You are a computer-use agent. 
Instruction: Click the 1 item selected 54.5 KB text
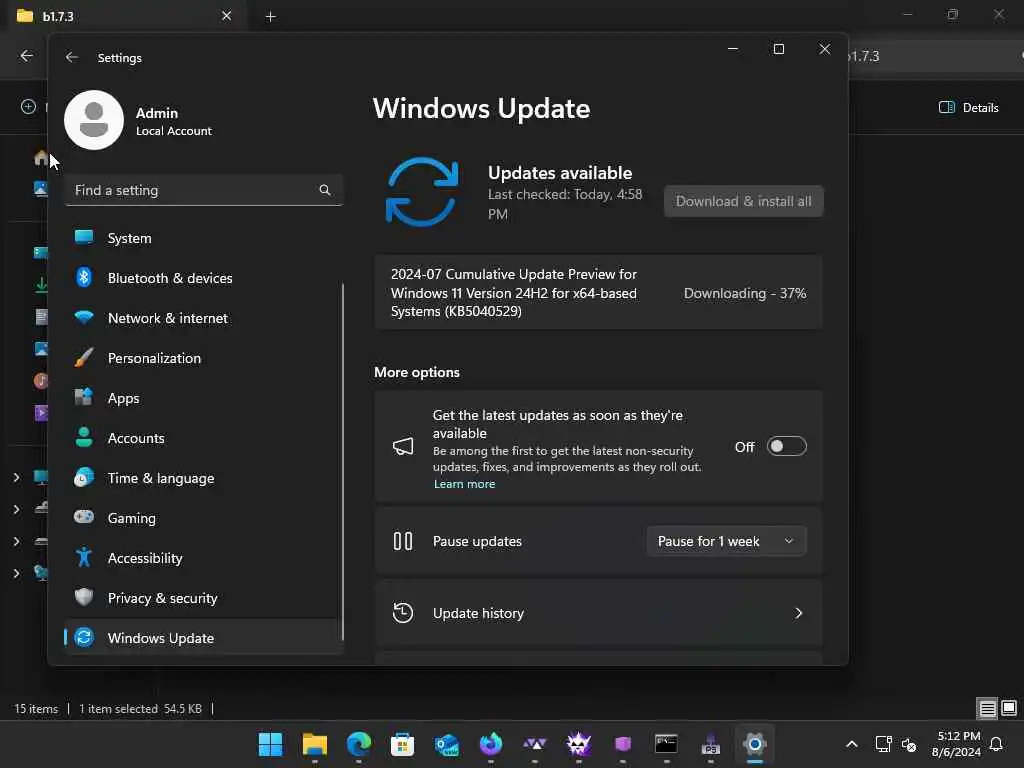point(140,709)
